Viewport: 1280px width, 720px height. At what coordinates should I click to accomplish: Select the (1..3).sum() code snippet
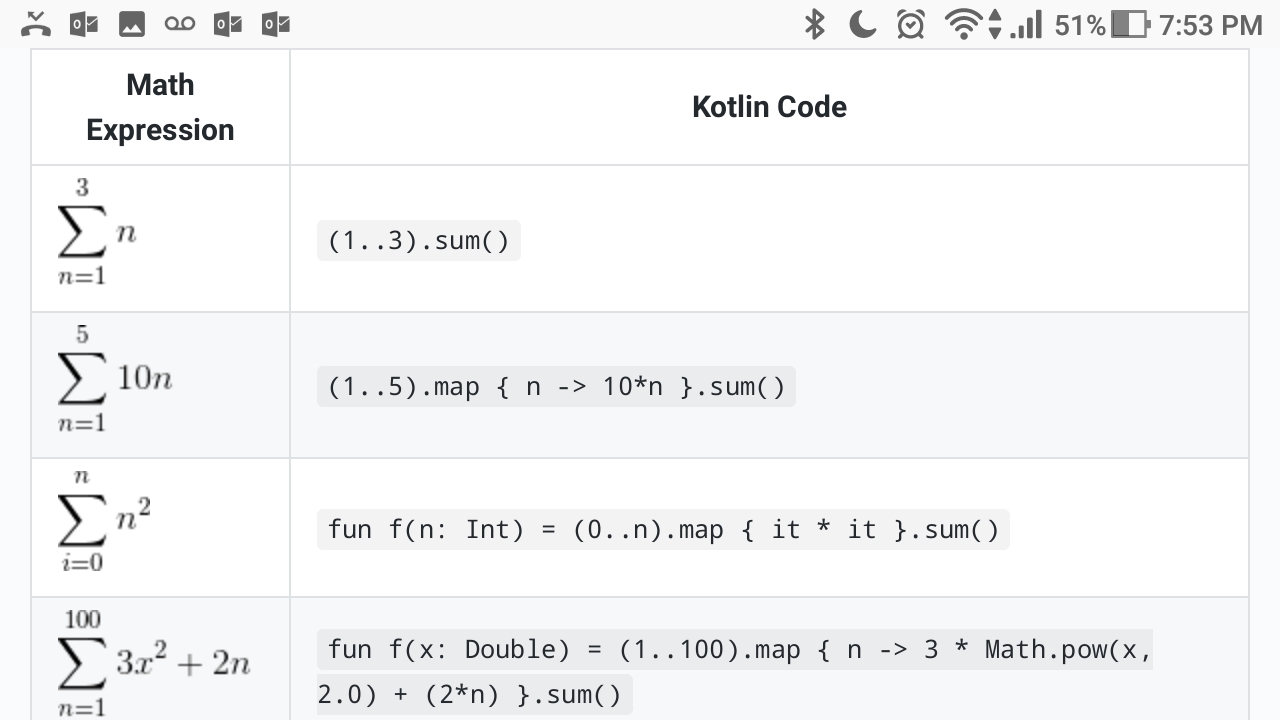[418, 240]
